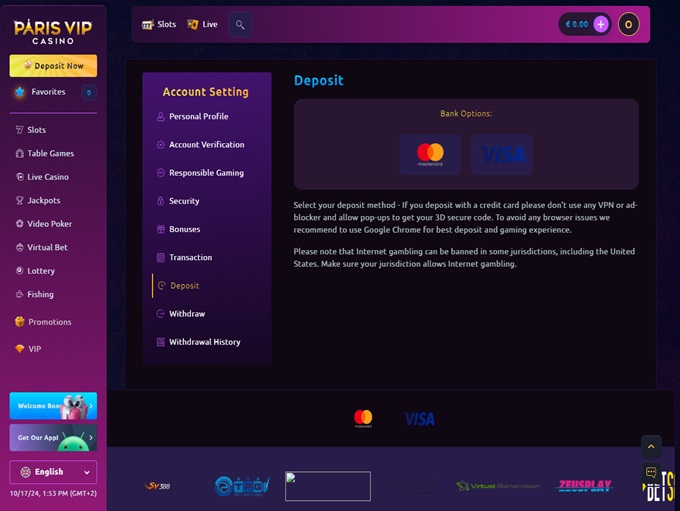Open Slots in the top bar
The image size is (680, 511).
click(159, 24)
